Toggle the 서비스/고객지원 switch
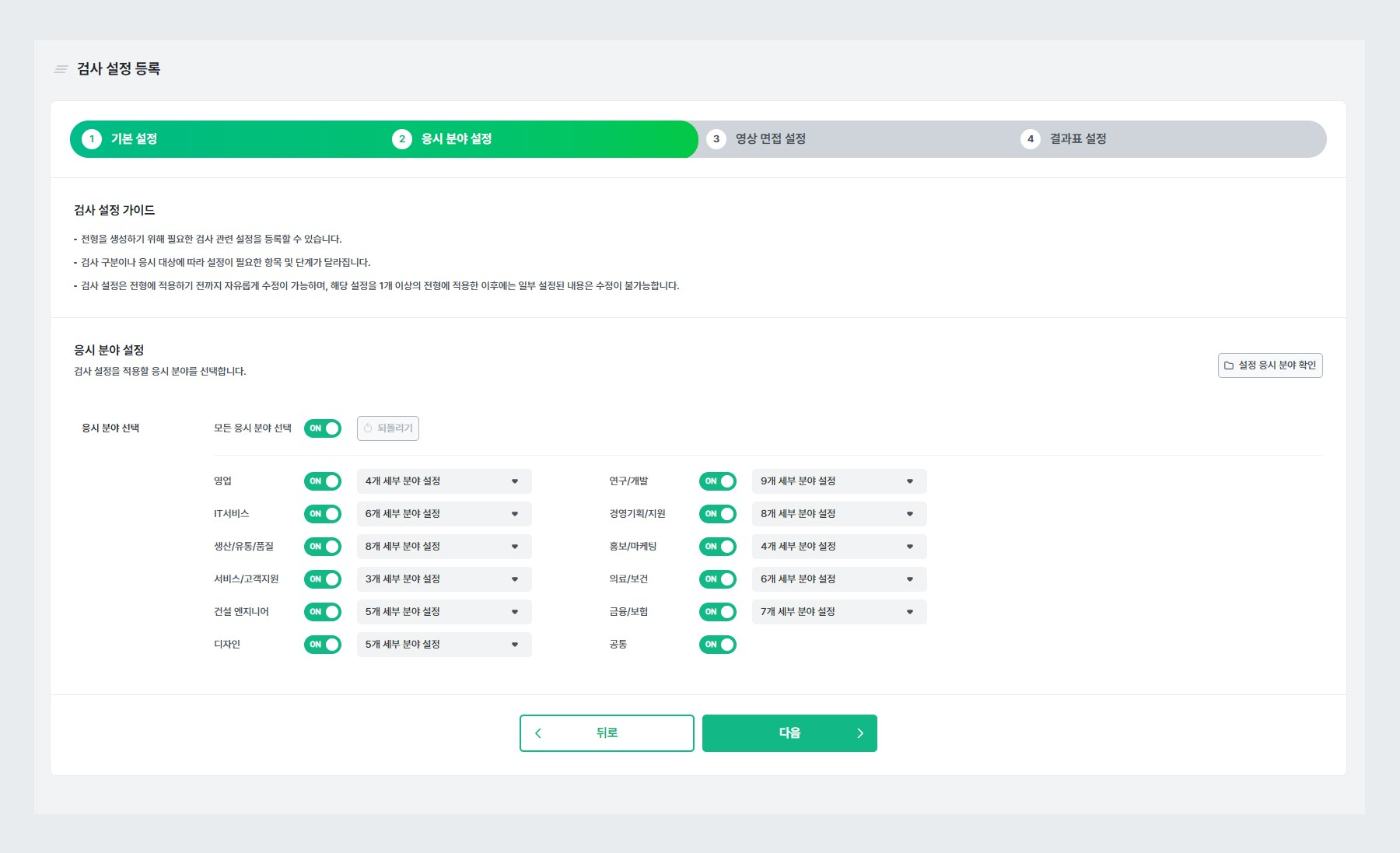This screenshot has width=1400, height=853. pos(323,579)
